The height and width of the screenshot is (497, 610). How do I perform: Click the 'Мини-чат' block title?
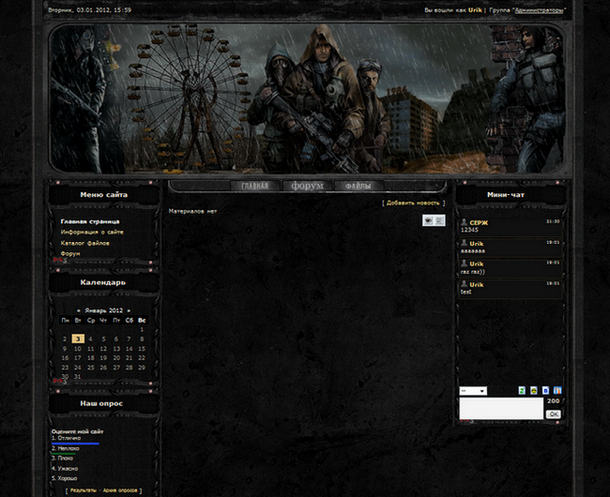coord(506,194)
